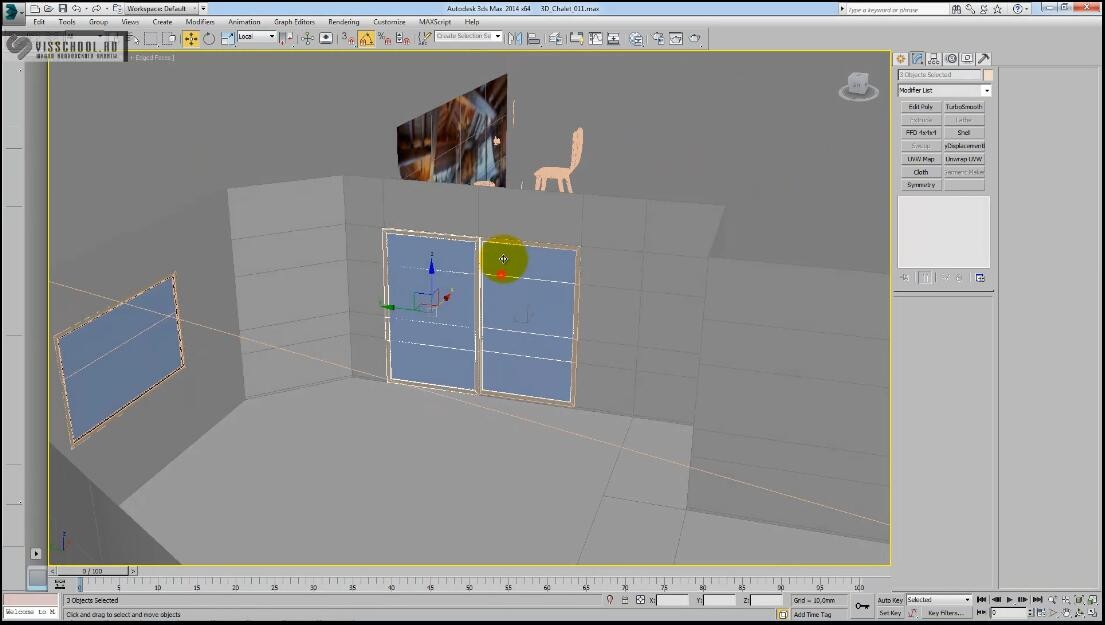Click the Z coordinate input field
Viewport: 1105px width, 625px height.
click(x=767, y=600)
